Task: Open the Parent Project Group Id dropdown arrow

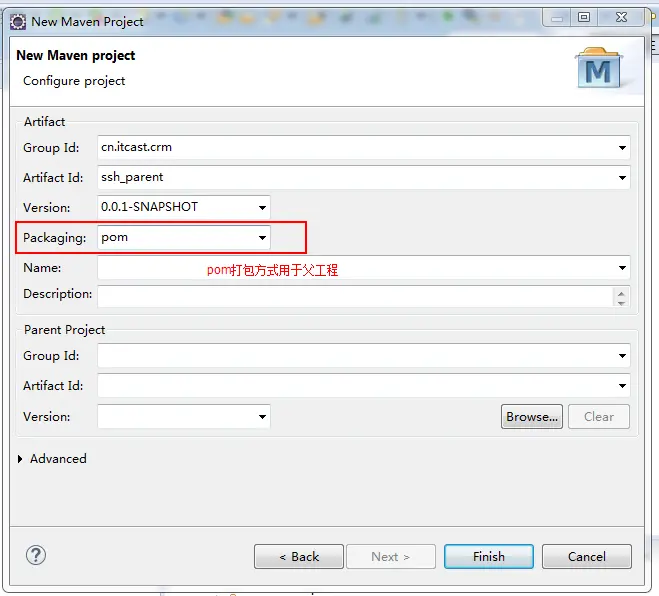Action: [622, 356]
